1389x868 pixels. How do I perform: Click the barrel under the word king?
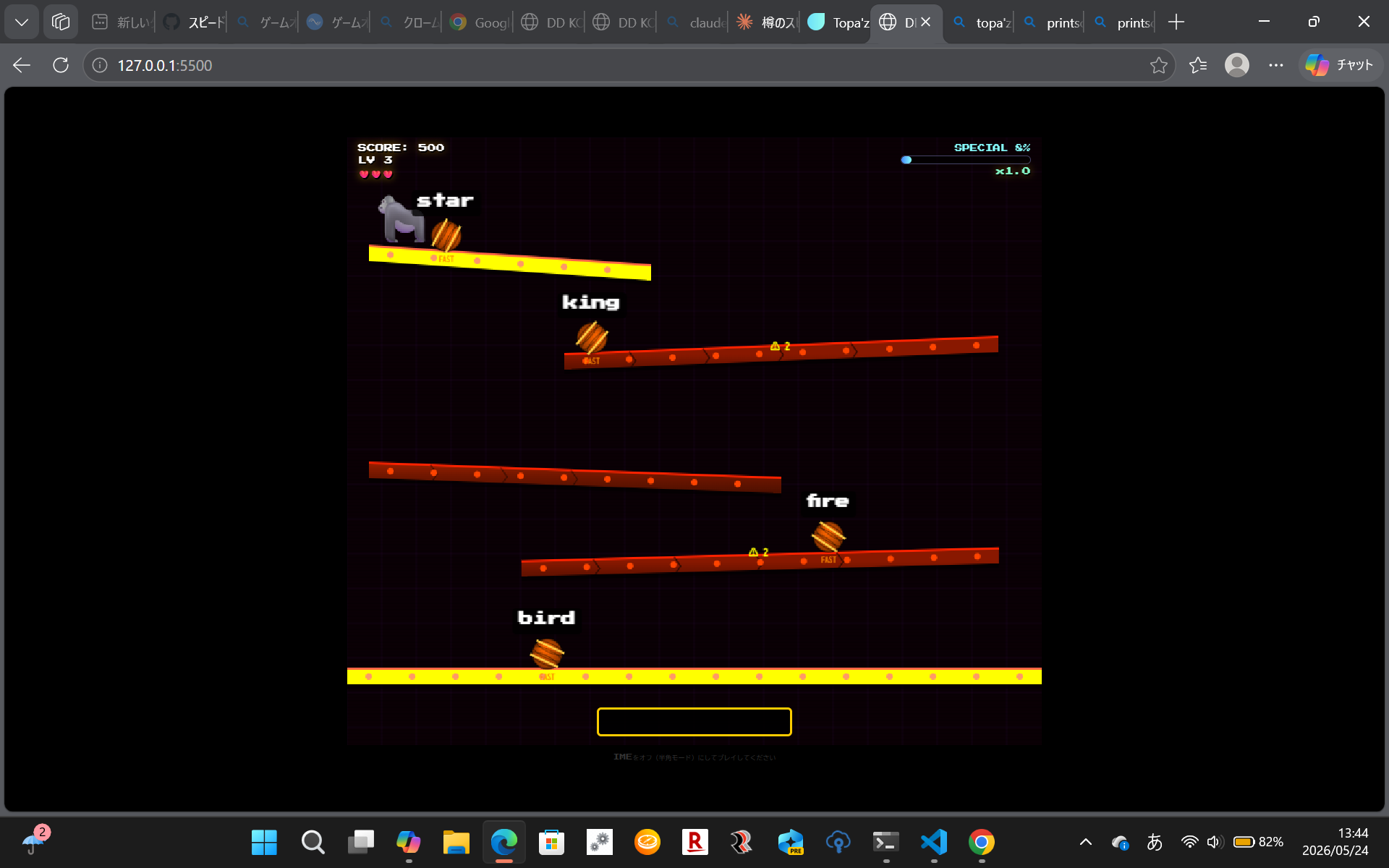(592, 337)
